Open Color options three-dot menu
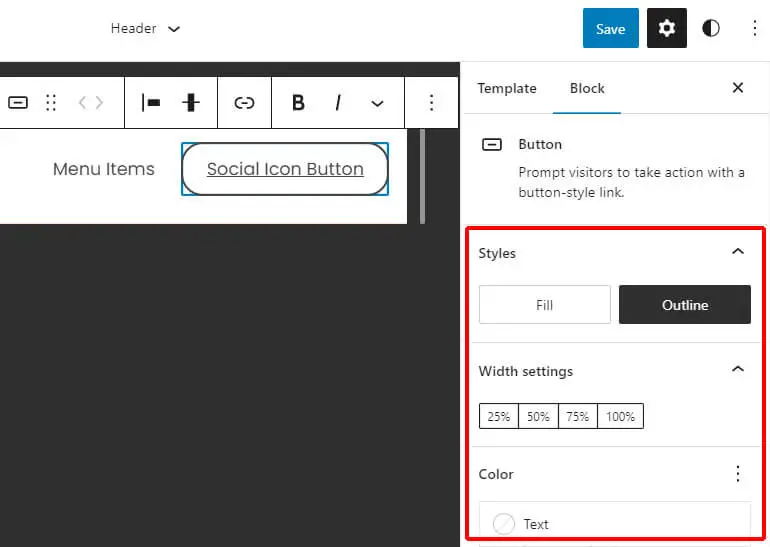Screen dimensions: 770x547 pyautogui.click(x=738, y=474)
